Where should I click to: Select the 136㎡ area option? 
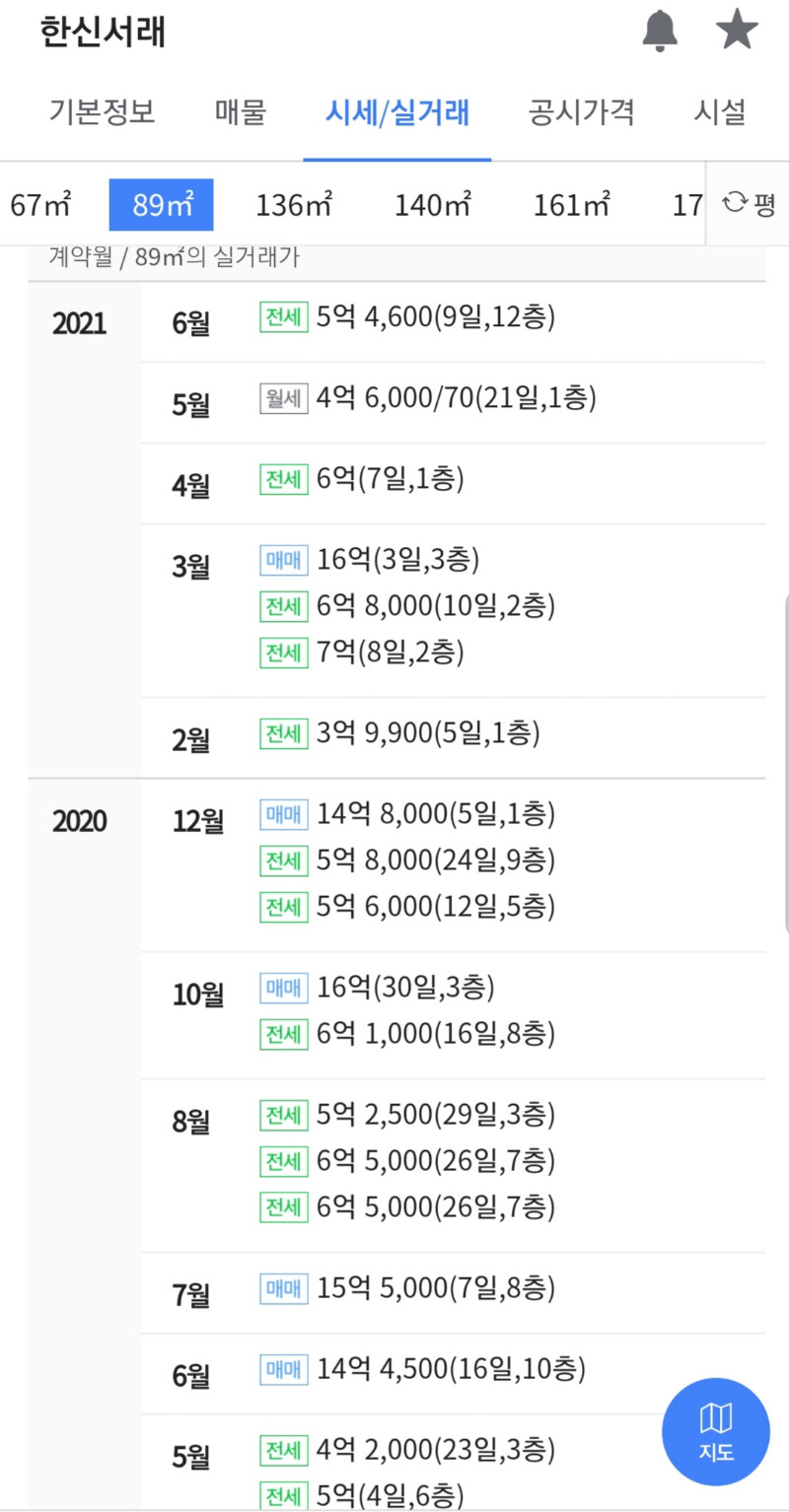pos(294,205)
